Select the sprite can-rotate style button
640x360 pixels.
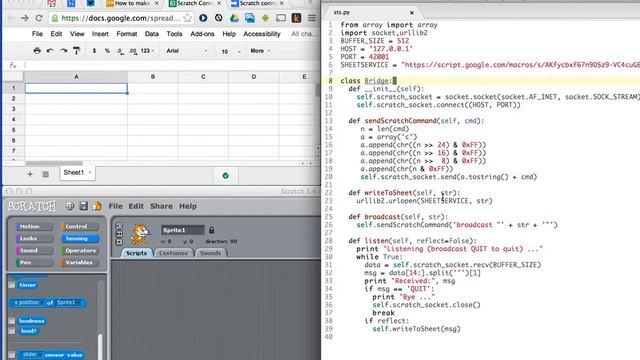[119, 226]
